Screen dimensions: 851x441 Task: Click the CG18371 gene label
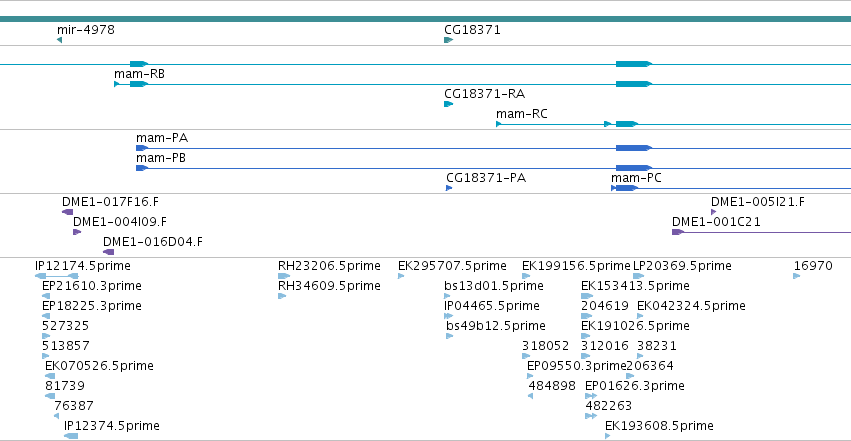point(472,29)
